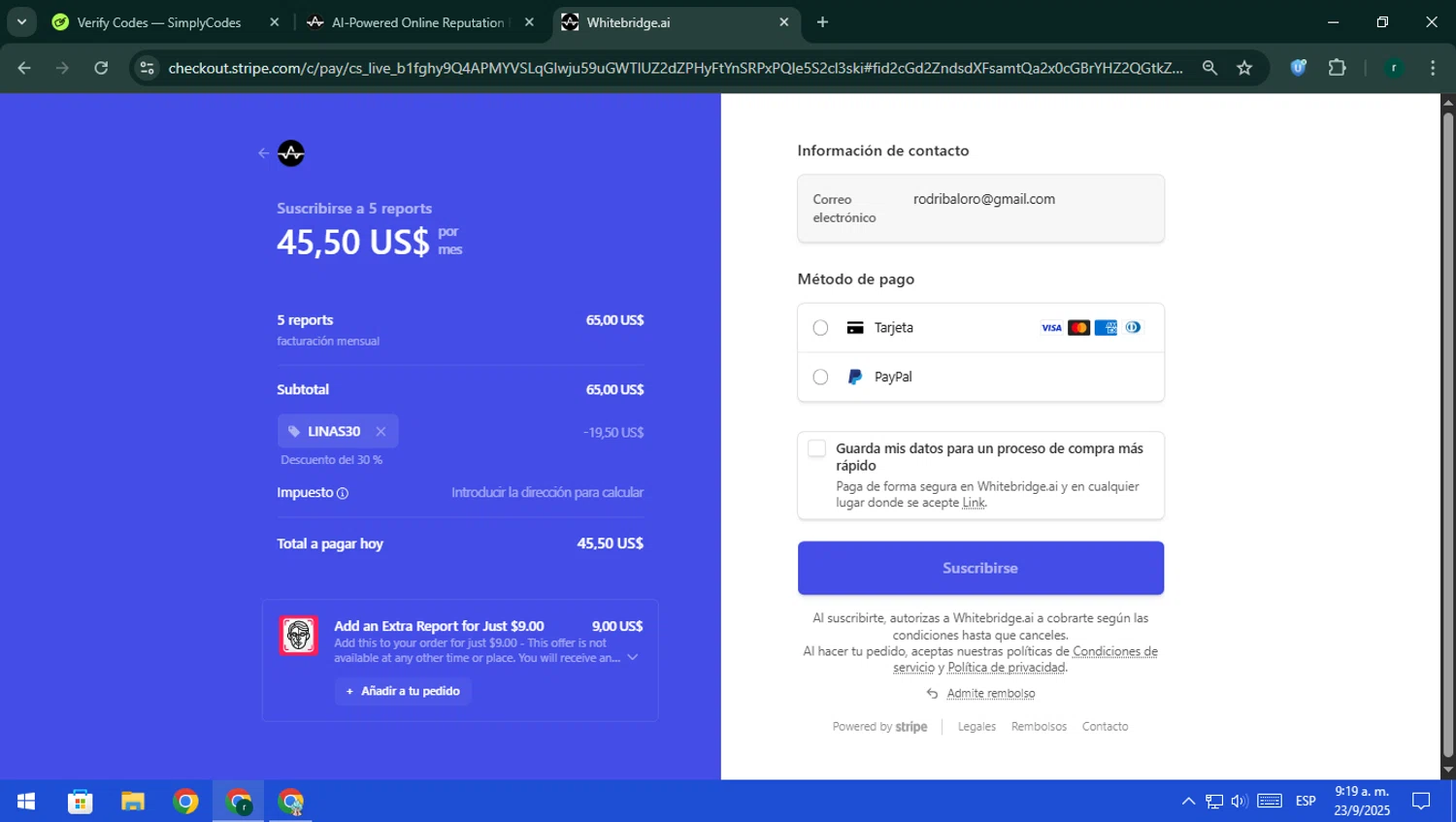View site information icon in address bar

tap(148, 68)
